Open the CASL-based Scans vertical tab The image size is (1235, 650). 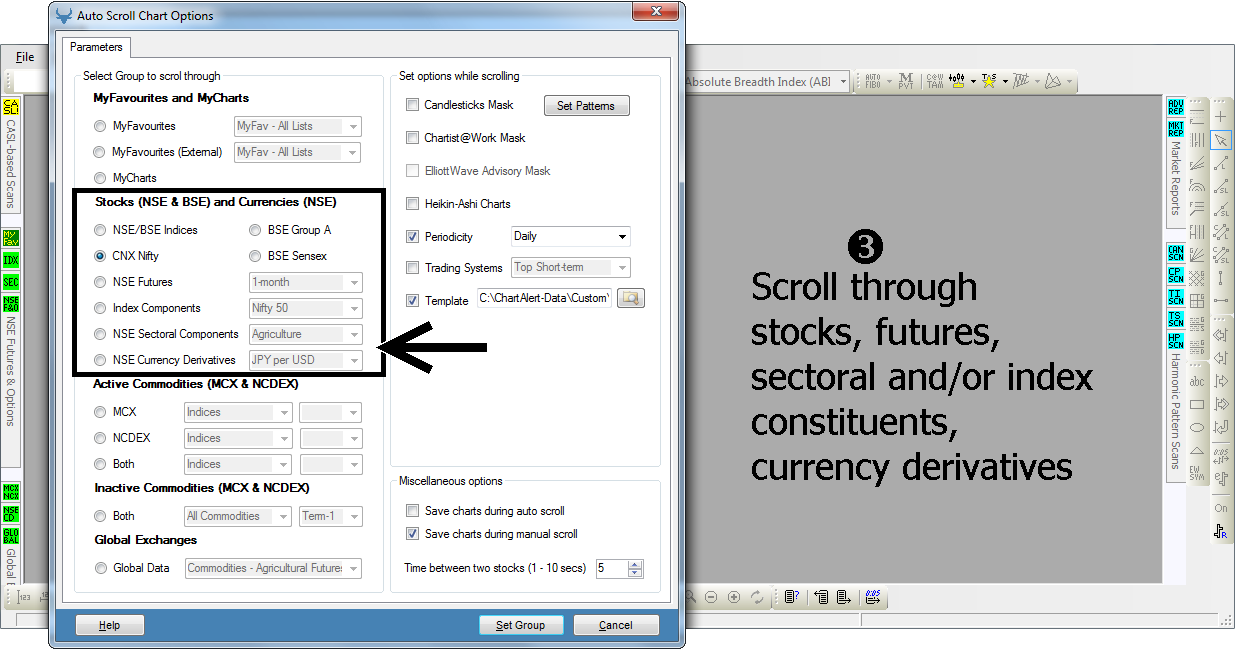10,164
